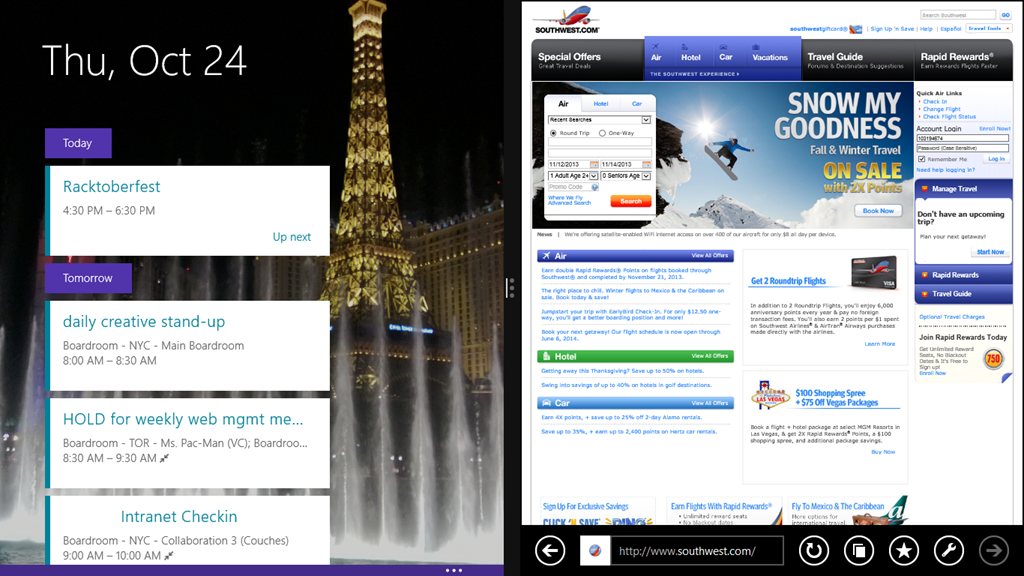Grab the split-view divider handle

(512, 287)
